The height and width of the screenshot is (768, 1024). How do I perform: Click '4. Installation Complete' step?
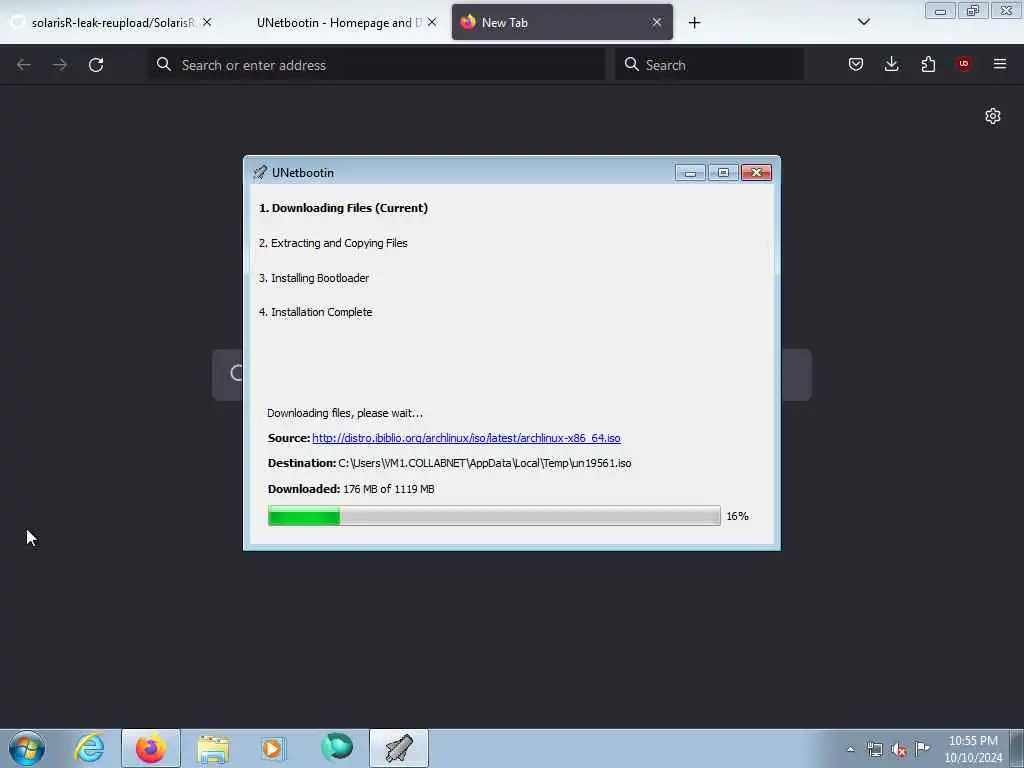(x=315, y=312)
